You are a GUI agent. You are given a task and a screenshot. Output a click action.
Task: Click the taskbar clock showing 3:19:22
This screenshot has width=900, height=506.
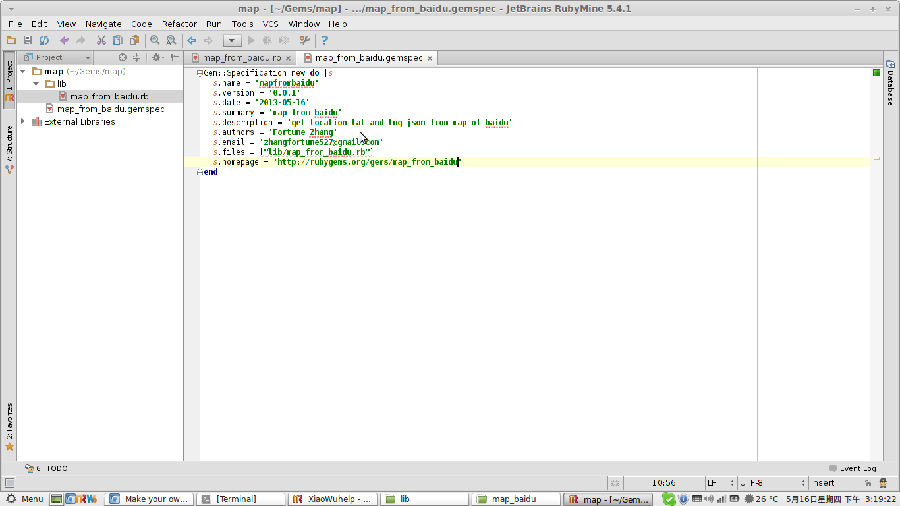coord(841,499)
